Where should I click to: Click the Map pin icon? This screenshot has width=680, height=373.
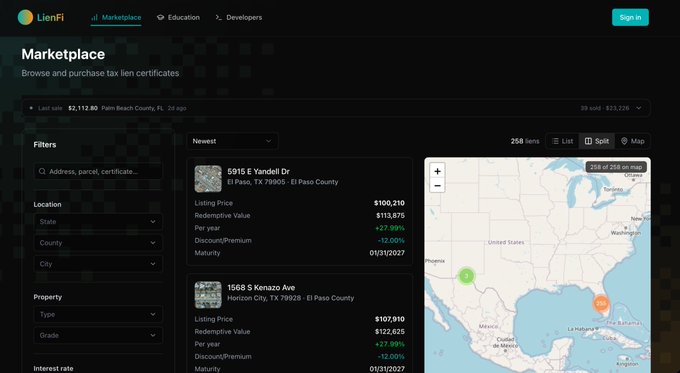point(624,141)
